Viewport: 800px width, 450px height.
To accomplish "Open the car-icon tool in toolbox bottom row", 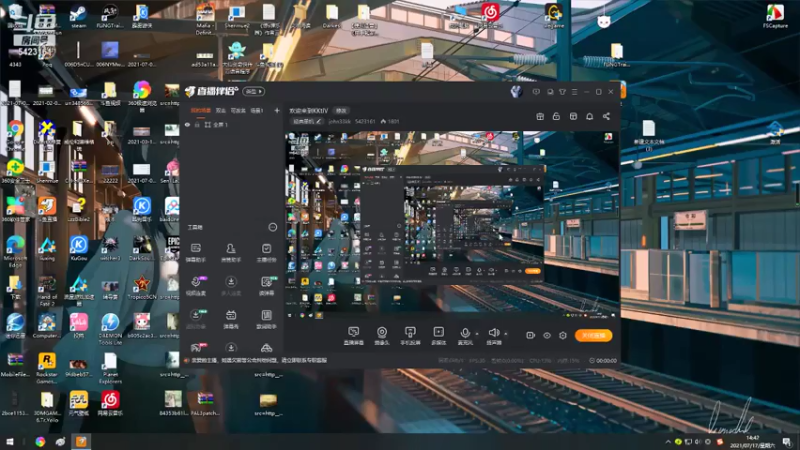I will pos(266,348).
